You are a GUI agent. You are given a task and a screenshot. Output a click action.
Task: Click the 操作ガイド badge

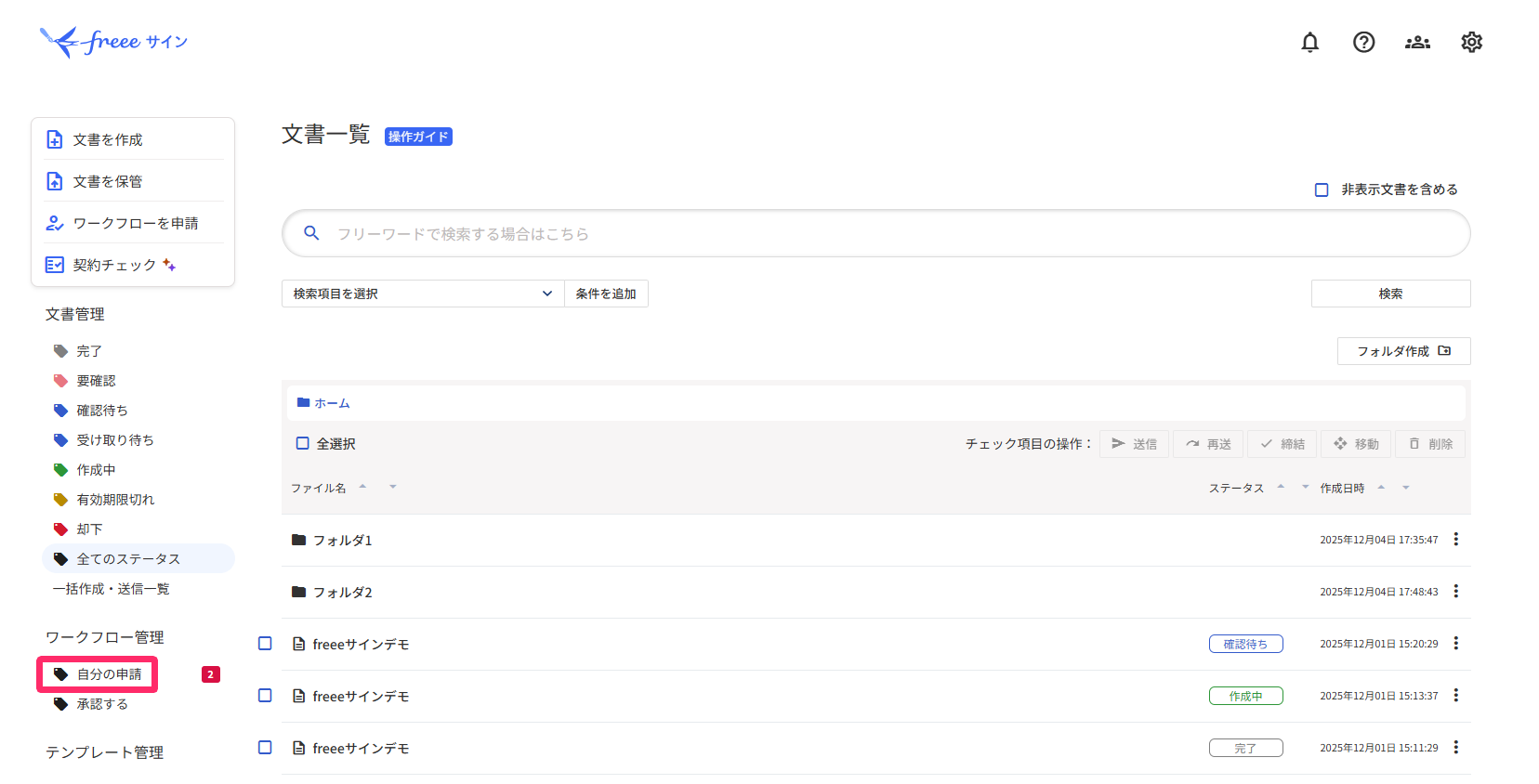418,137
